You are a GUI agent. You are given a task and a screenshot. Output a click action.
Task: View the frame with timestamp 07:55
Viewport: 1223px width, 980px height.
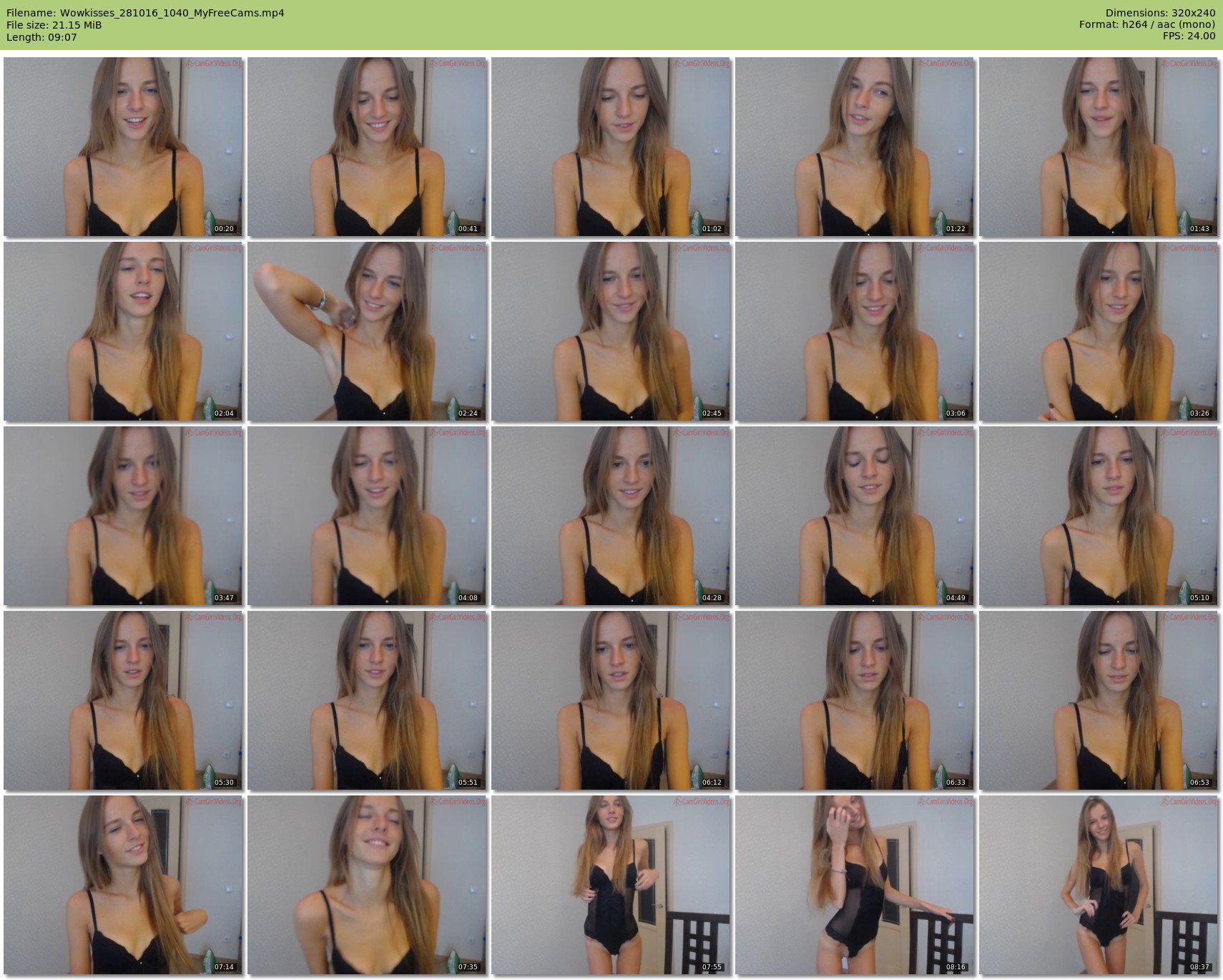point(611,885)
